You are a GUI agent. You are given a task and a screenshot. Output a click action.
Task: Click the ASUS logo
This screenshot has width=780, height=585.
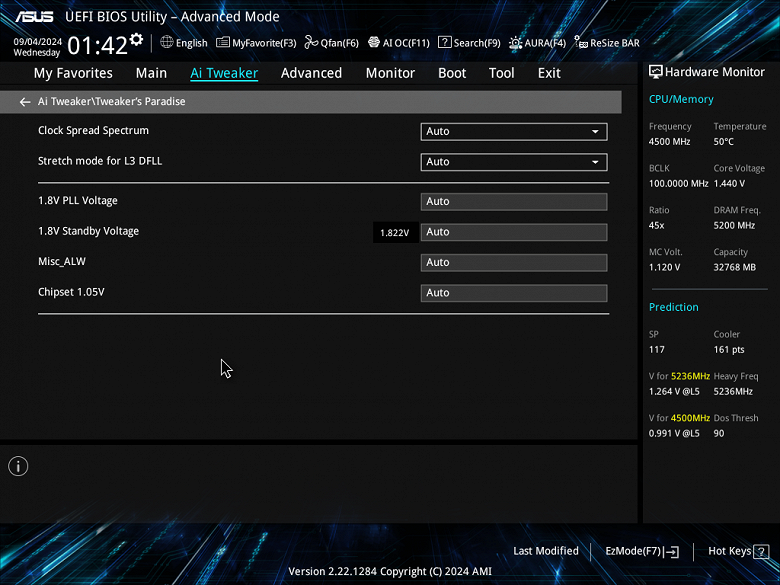34,16
